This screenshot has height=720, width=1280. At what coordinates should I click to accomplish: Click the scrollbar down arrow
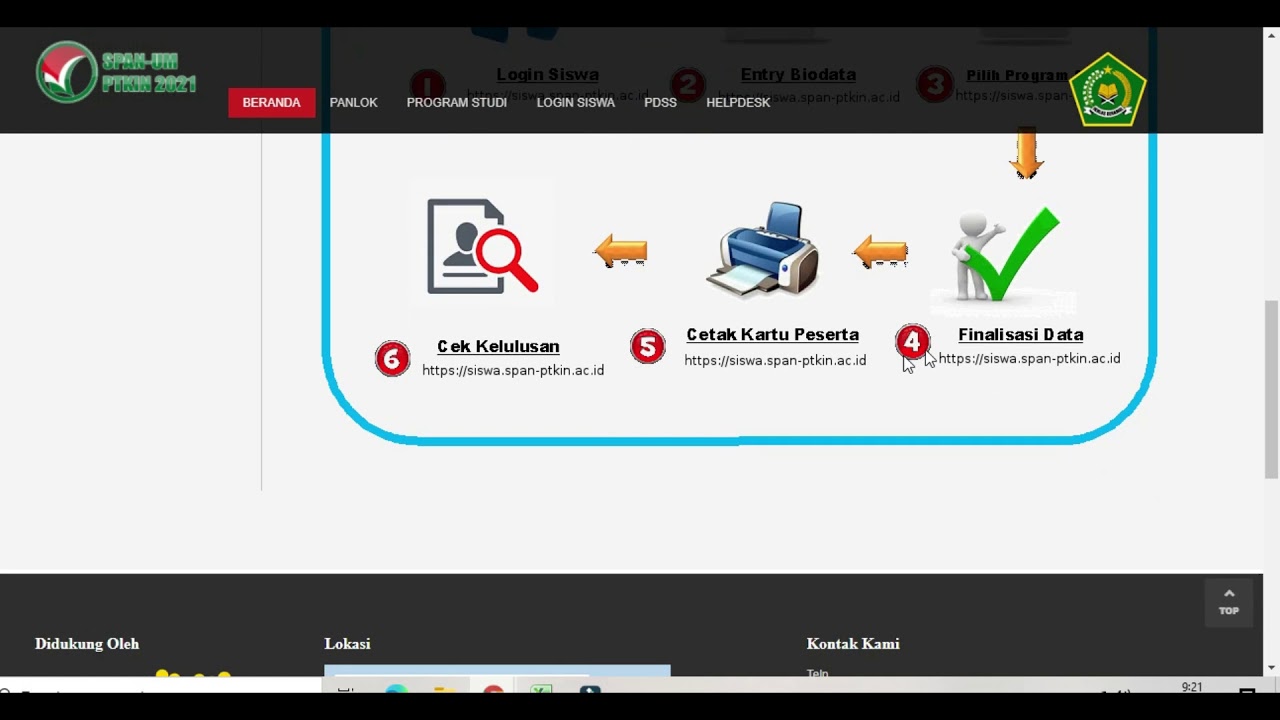pyautogui.click(x=1271, y=668)
